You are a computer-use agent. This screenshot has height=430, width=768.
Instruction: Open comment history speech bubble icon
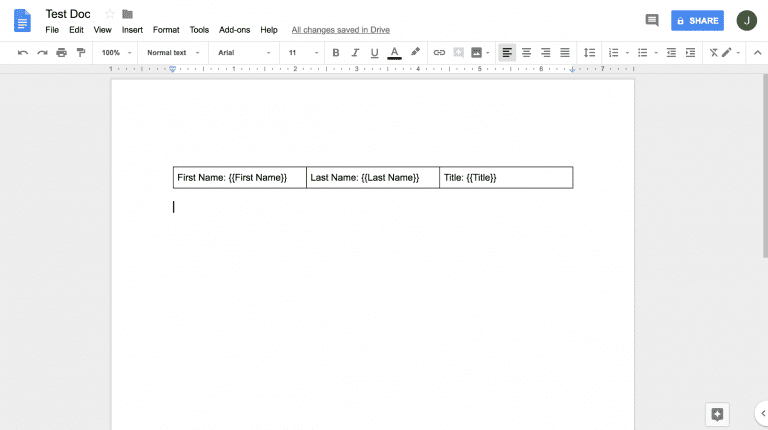pyautogui.click(x=652, y=20)
